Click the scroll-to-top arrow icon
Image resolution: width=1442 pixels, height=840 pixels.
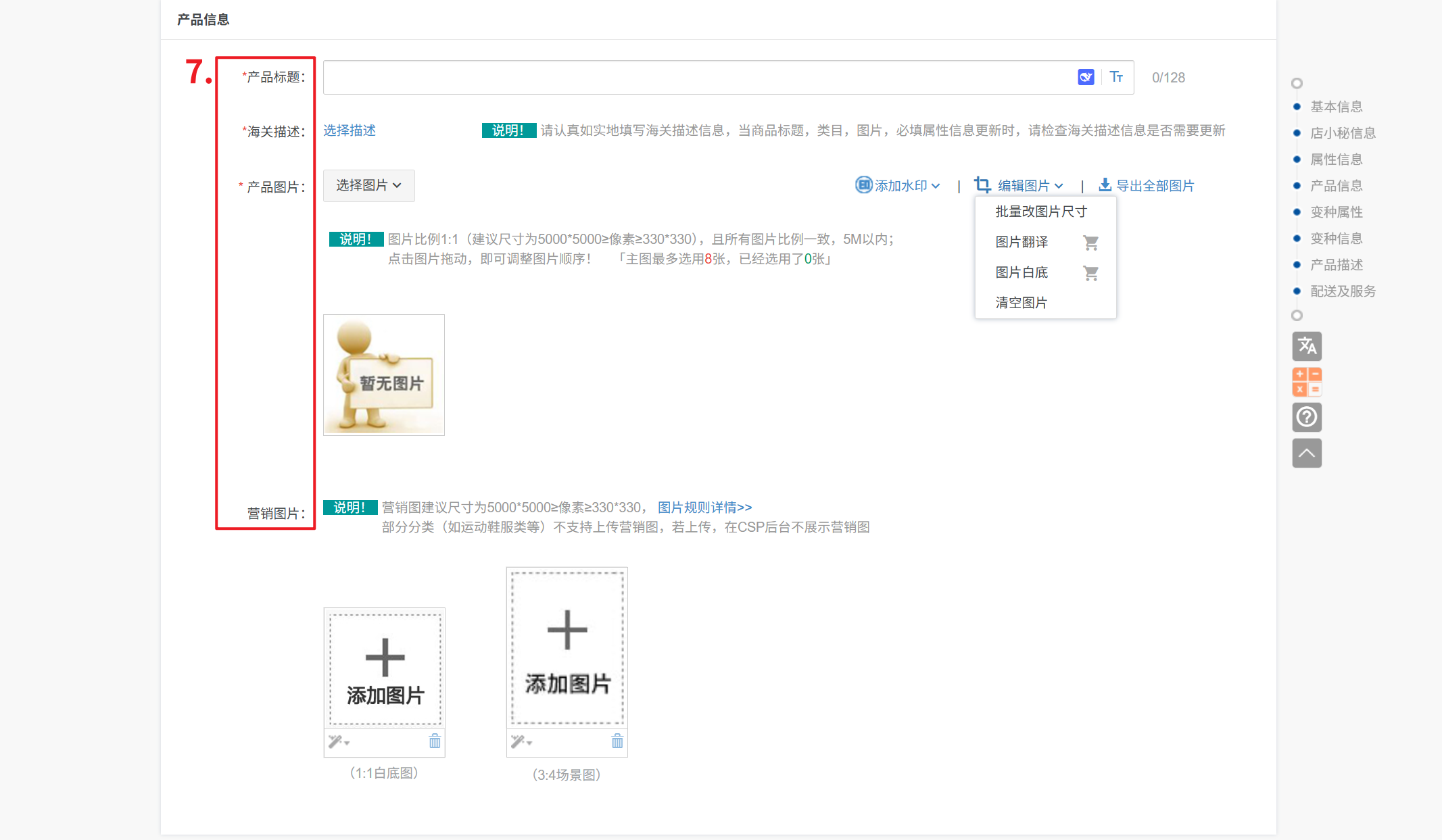click(1306, 453)
